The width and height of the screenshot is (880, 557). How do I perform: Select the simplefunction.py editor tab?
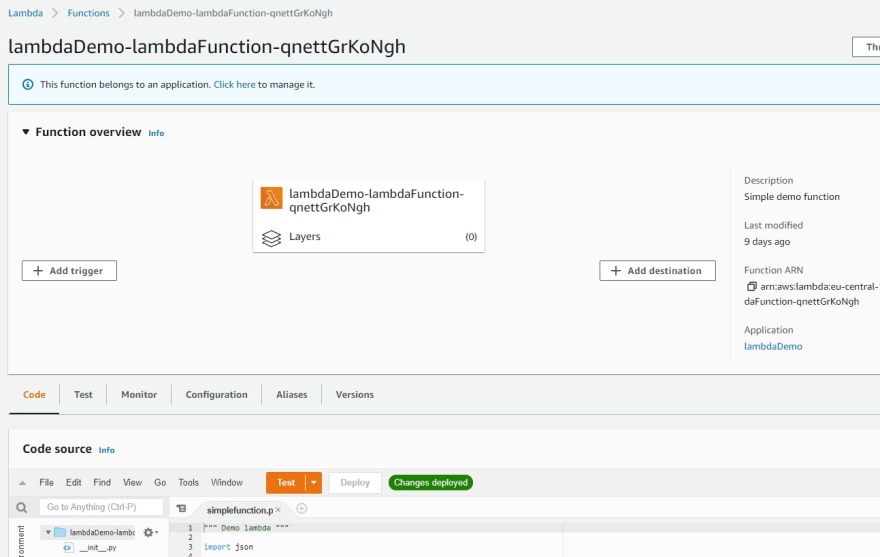tap(239, 510)
